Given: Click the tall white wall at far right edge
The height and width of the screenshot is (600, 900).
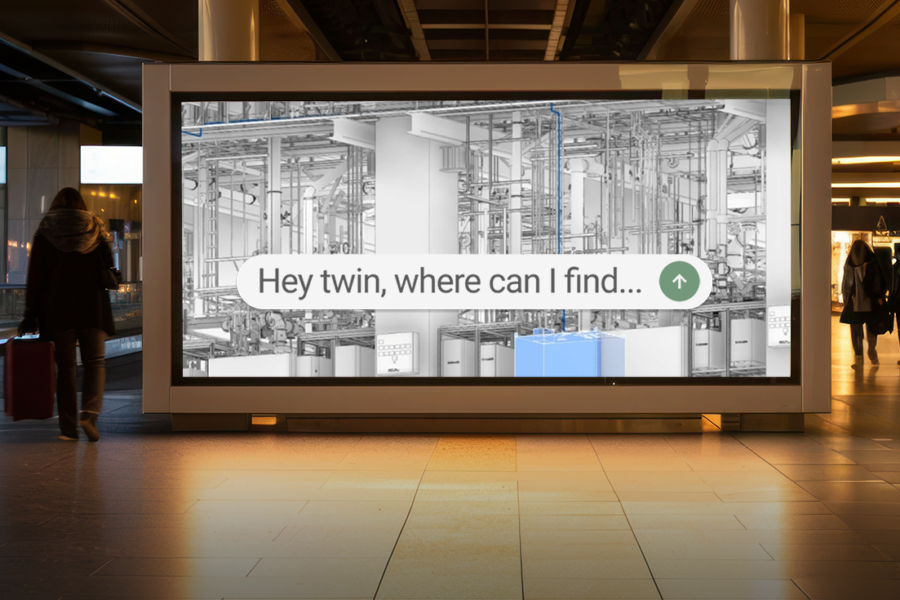Looking at the screenshot, I should 778,200.
